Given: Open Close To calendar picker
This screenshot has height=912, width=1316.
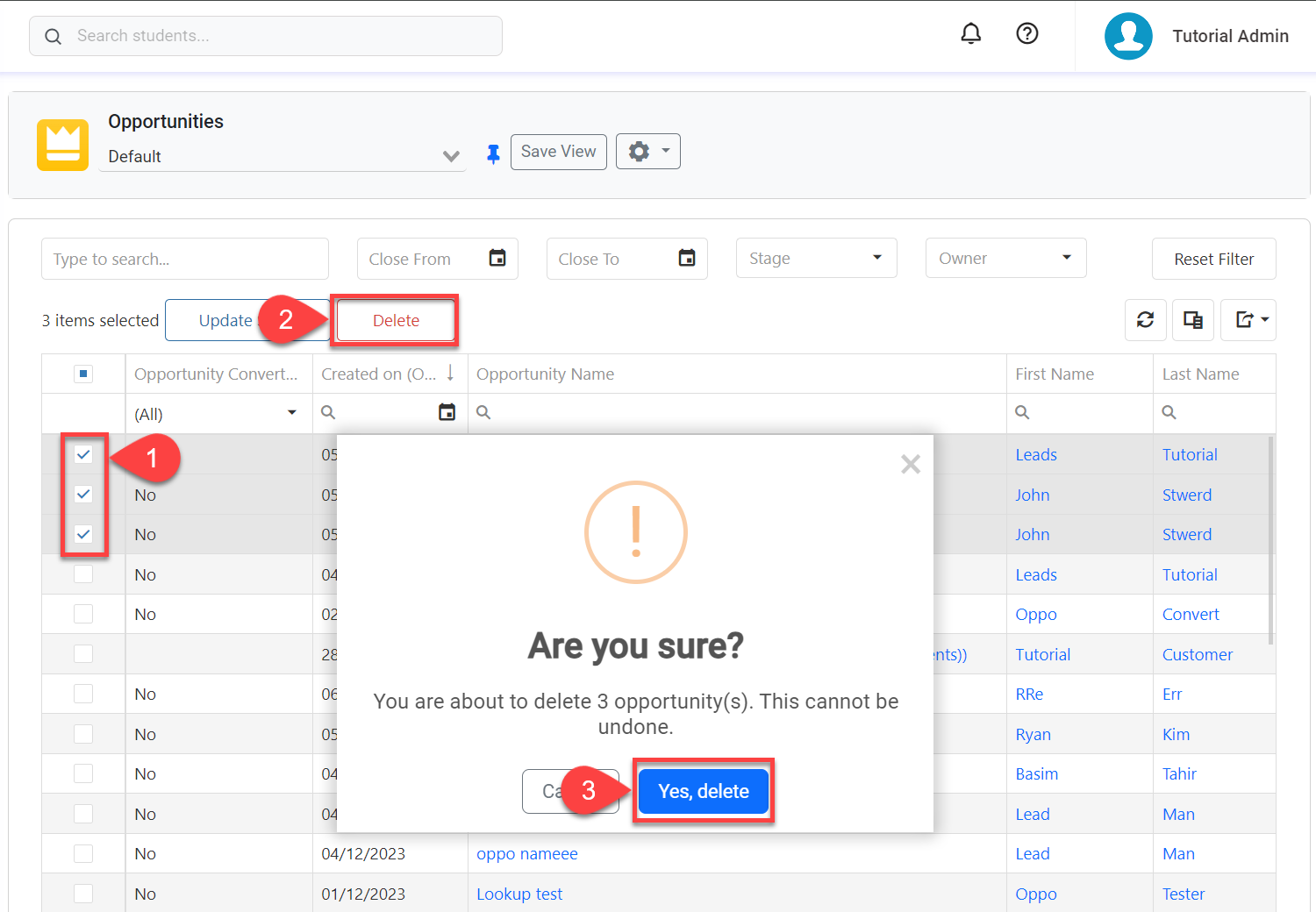Looking at the screenshot, I should coord(687,258).
